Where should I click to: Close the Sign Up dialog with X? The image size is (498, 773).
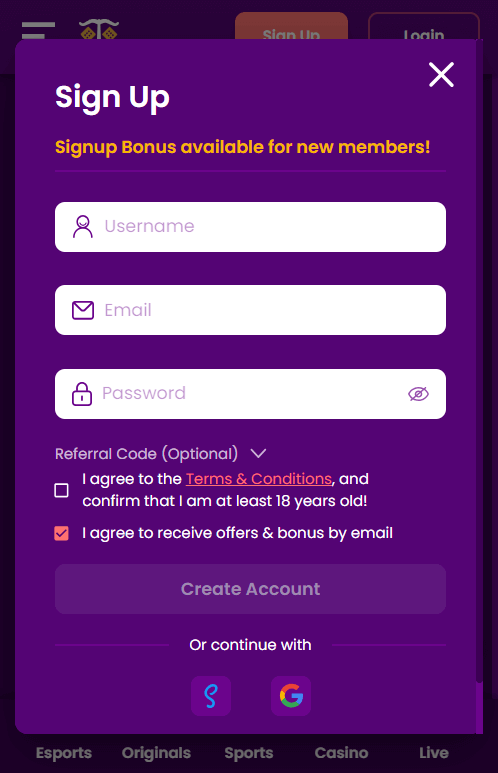coord(441,74)
